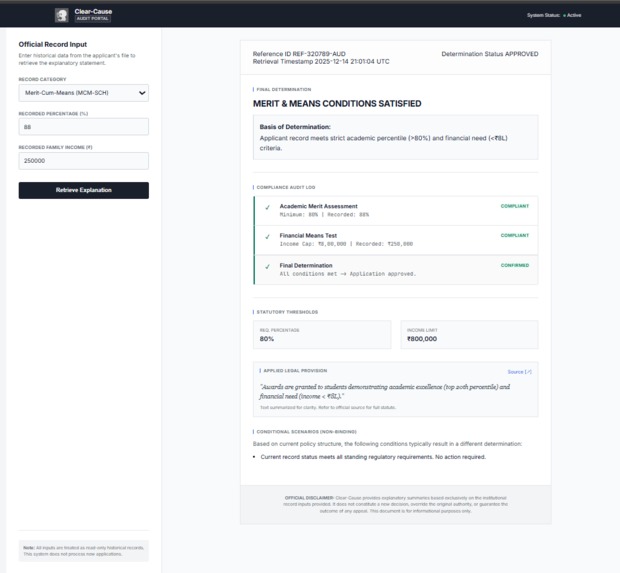Click the Clear-Cause logo icon
This screenshot has height=573, width=620.
62,15
